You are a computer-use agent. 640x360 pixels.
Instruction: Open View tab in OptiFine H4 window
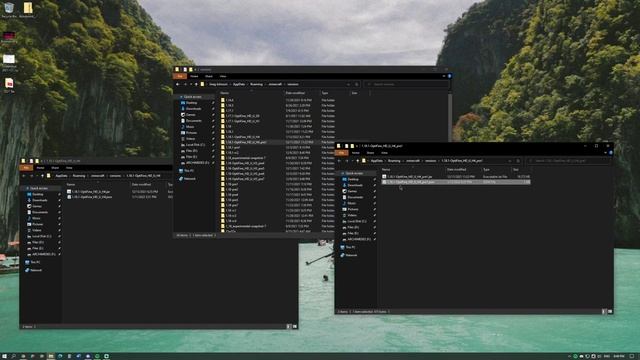coord(69,168)
